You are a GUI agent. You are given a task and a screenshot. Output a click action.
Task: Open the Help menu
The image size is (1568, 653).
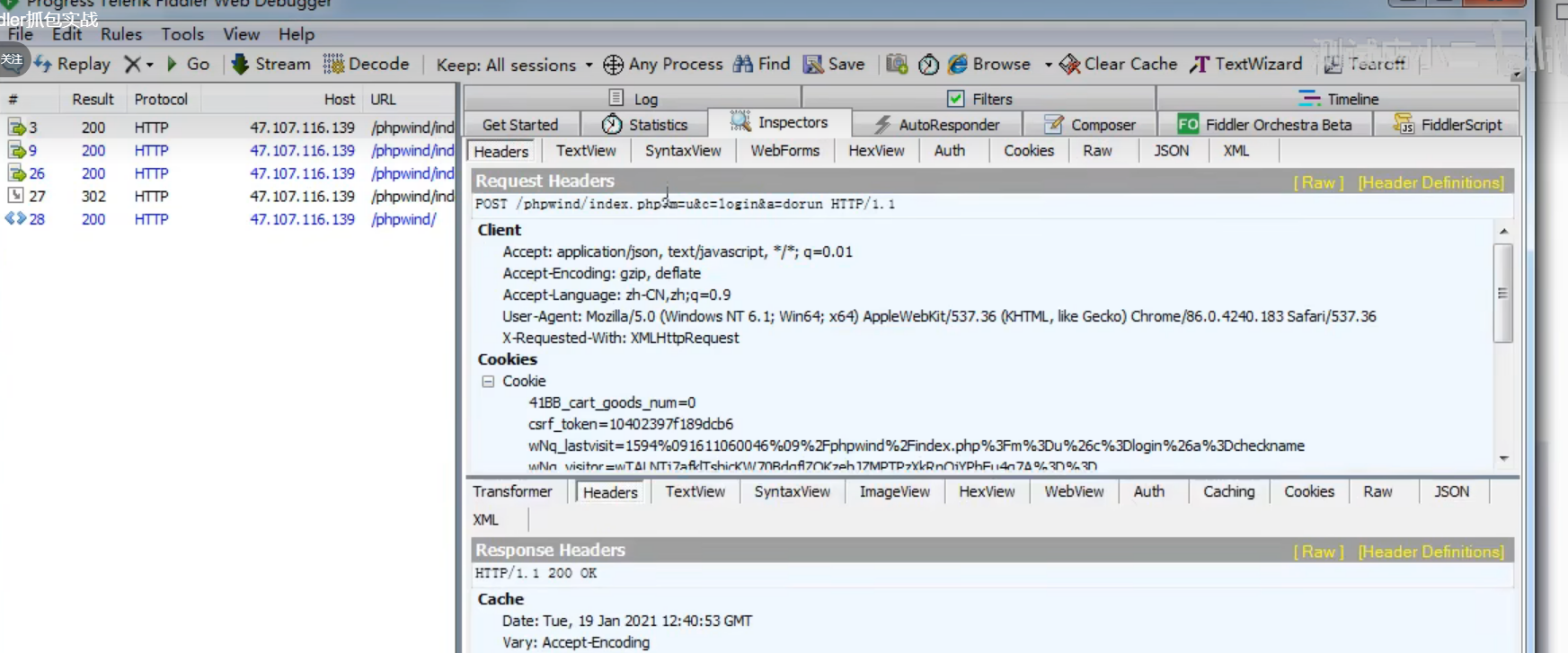[297, 34]
